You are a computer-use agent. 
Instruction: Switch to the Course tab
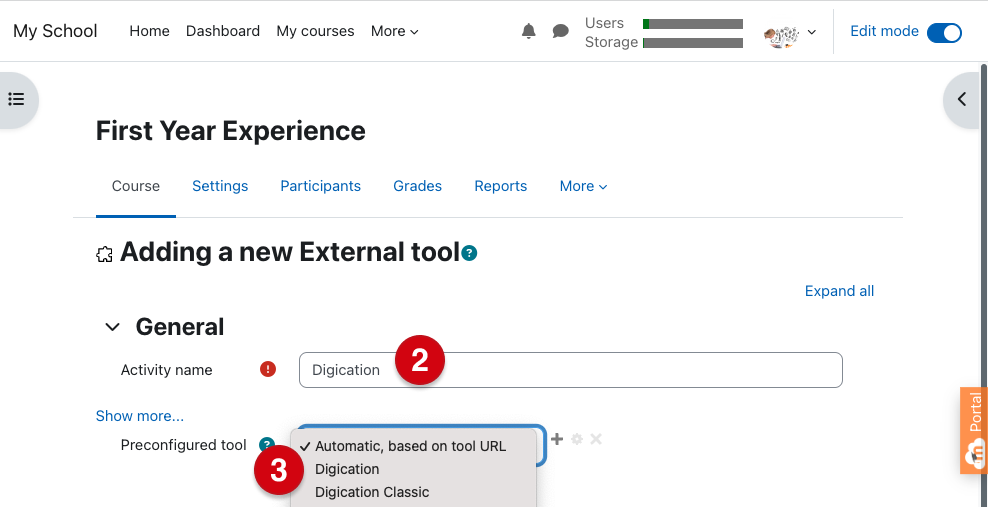[135, 186]
